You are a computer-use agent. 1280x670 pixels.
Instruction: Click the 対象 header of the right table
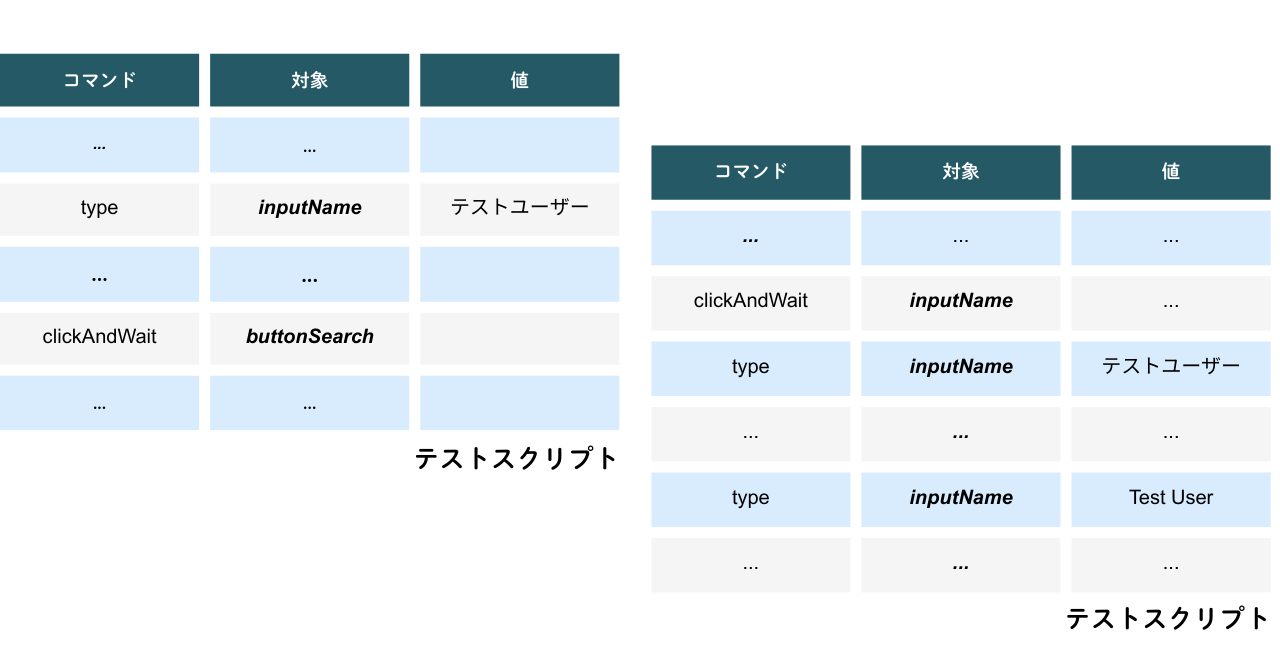point(960,172)
